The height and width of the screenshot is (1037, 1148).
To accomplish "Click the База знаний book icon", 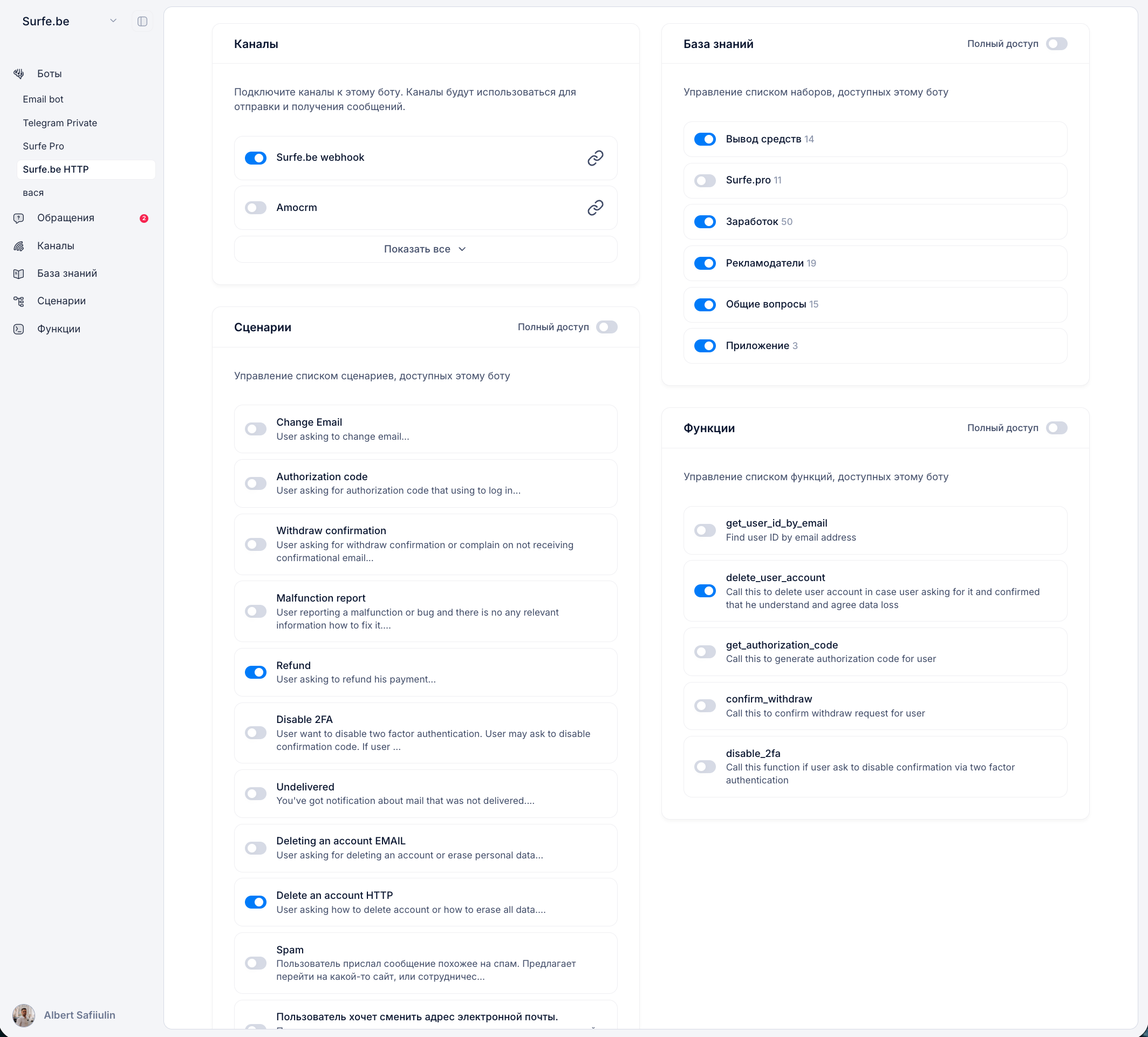I will click(x=19, y=274).
